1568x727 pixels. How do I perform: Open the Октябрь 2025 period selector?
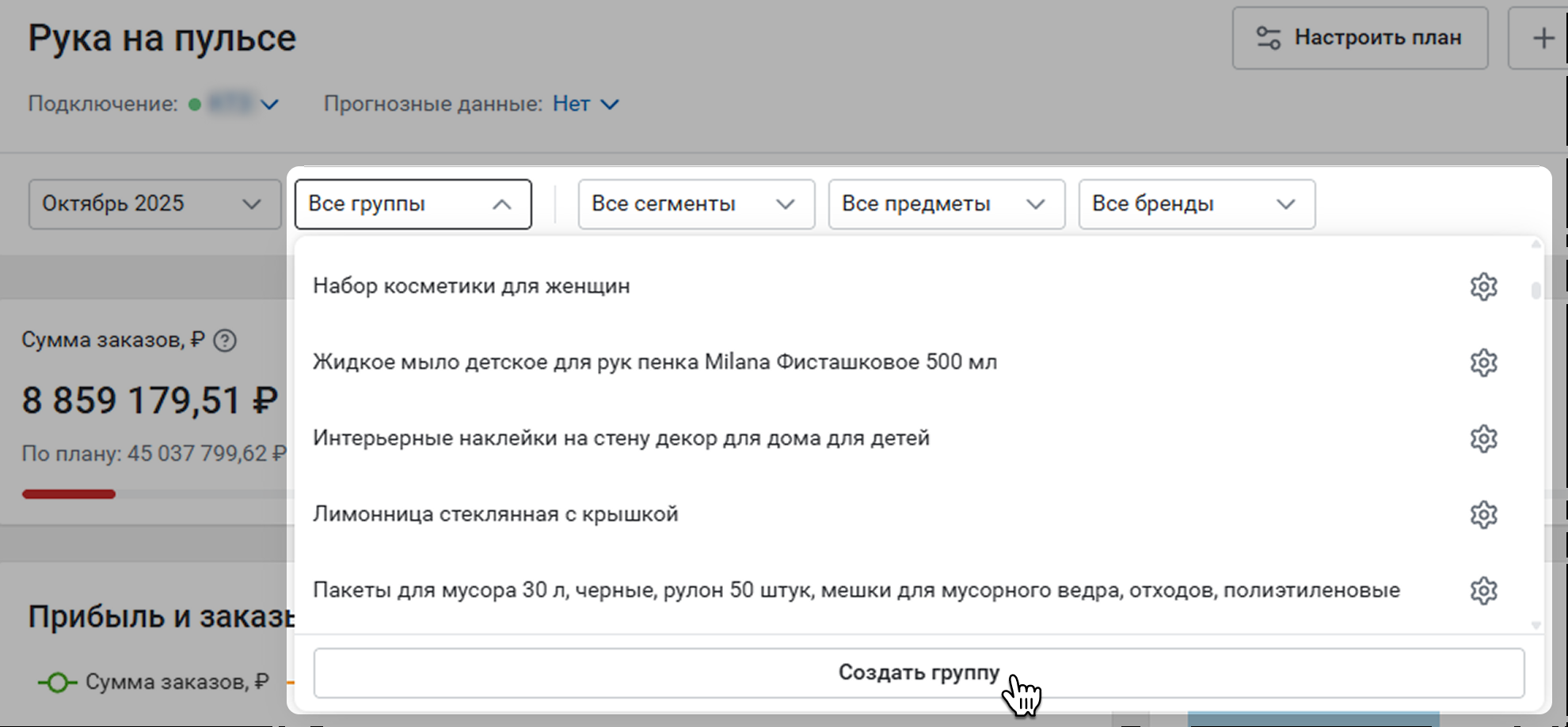coord(154,204)
